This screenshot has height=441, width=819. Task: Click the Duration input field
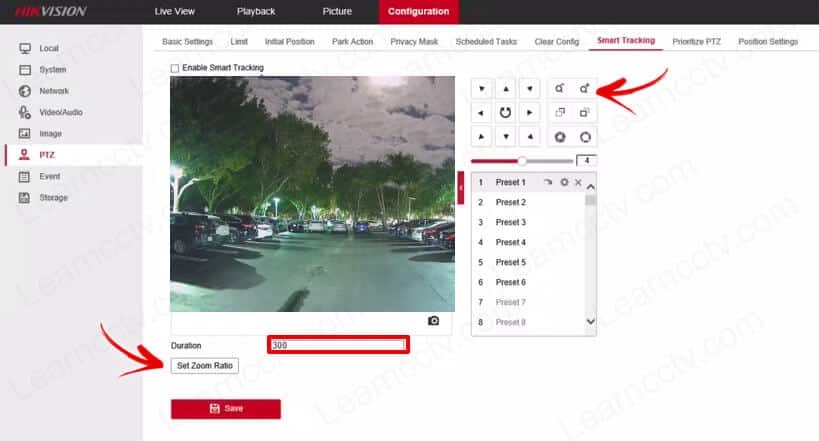click(x=338, y=345)
